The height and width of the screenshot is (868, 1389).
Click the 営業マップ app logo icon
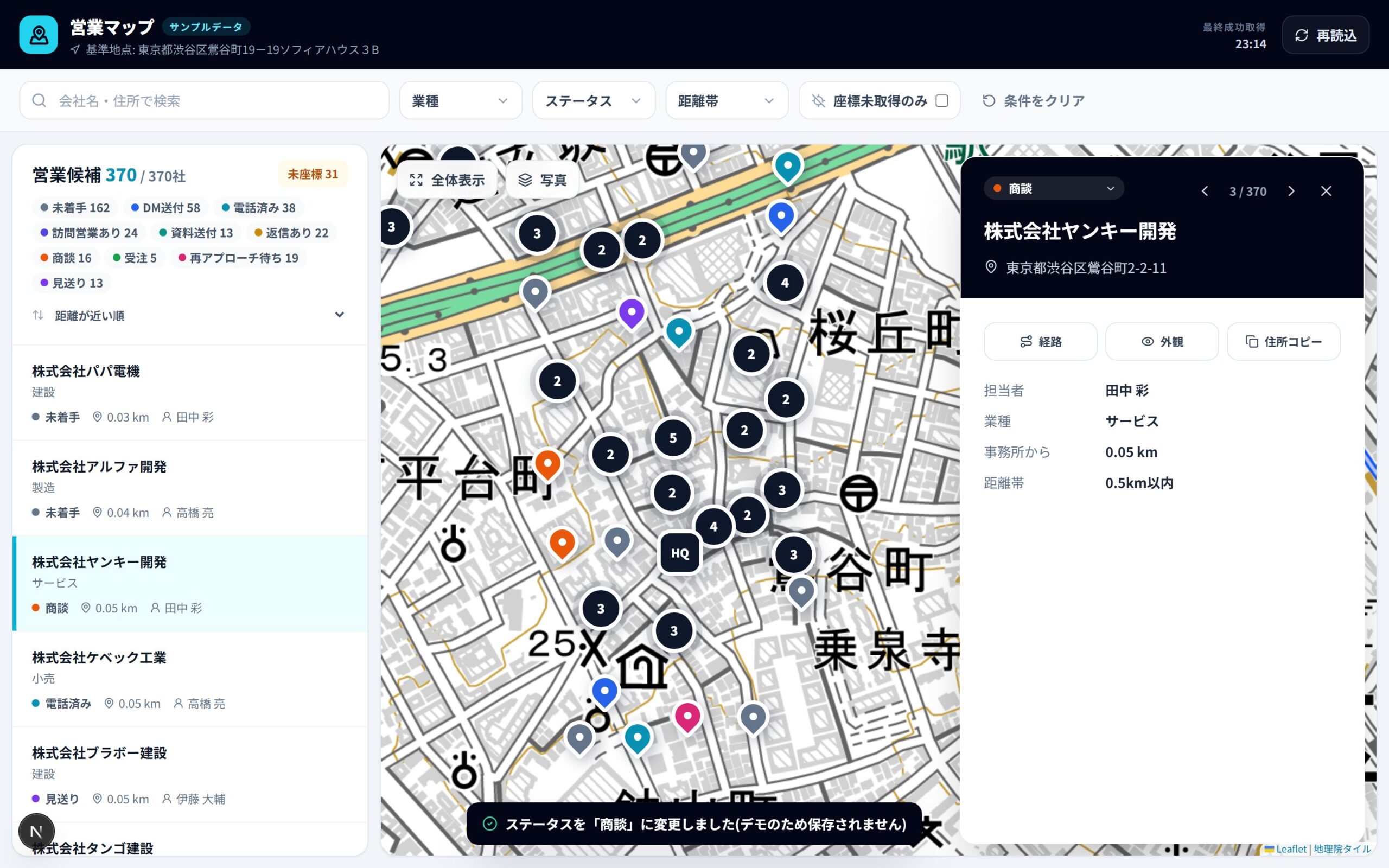39,35
